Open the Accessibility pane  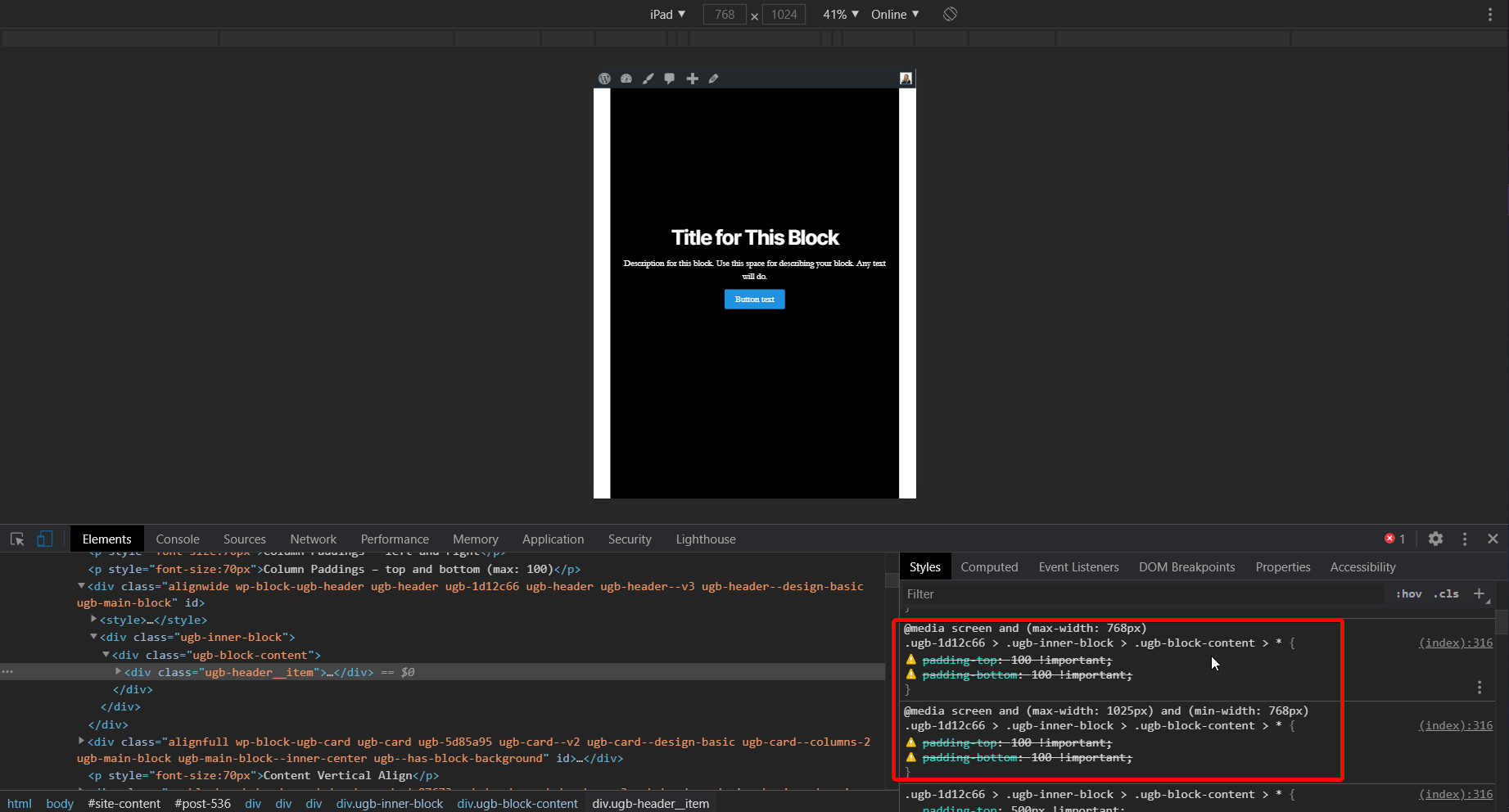1362,566
